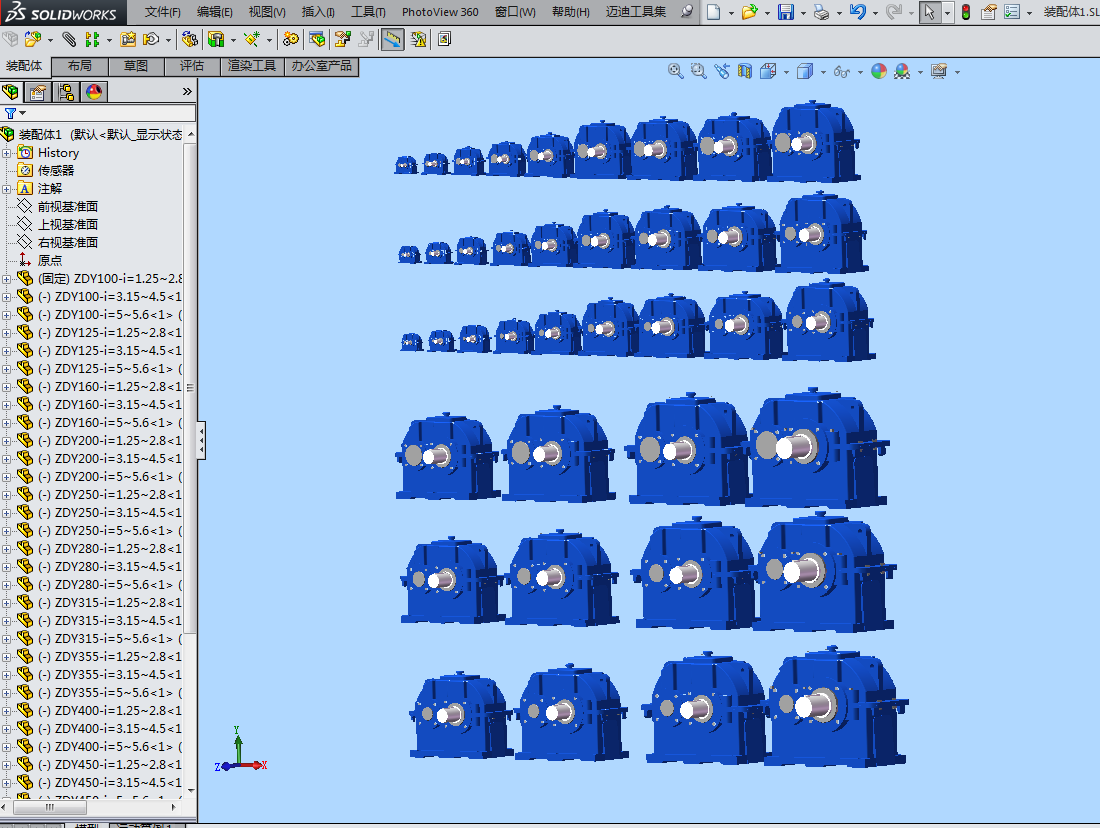Open the PropertyManager panel tab
1100x828 pixels.
coord(38,92)
